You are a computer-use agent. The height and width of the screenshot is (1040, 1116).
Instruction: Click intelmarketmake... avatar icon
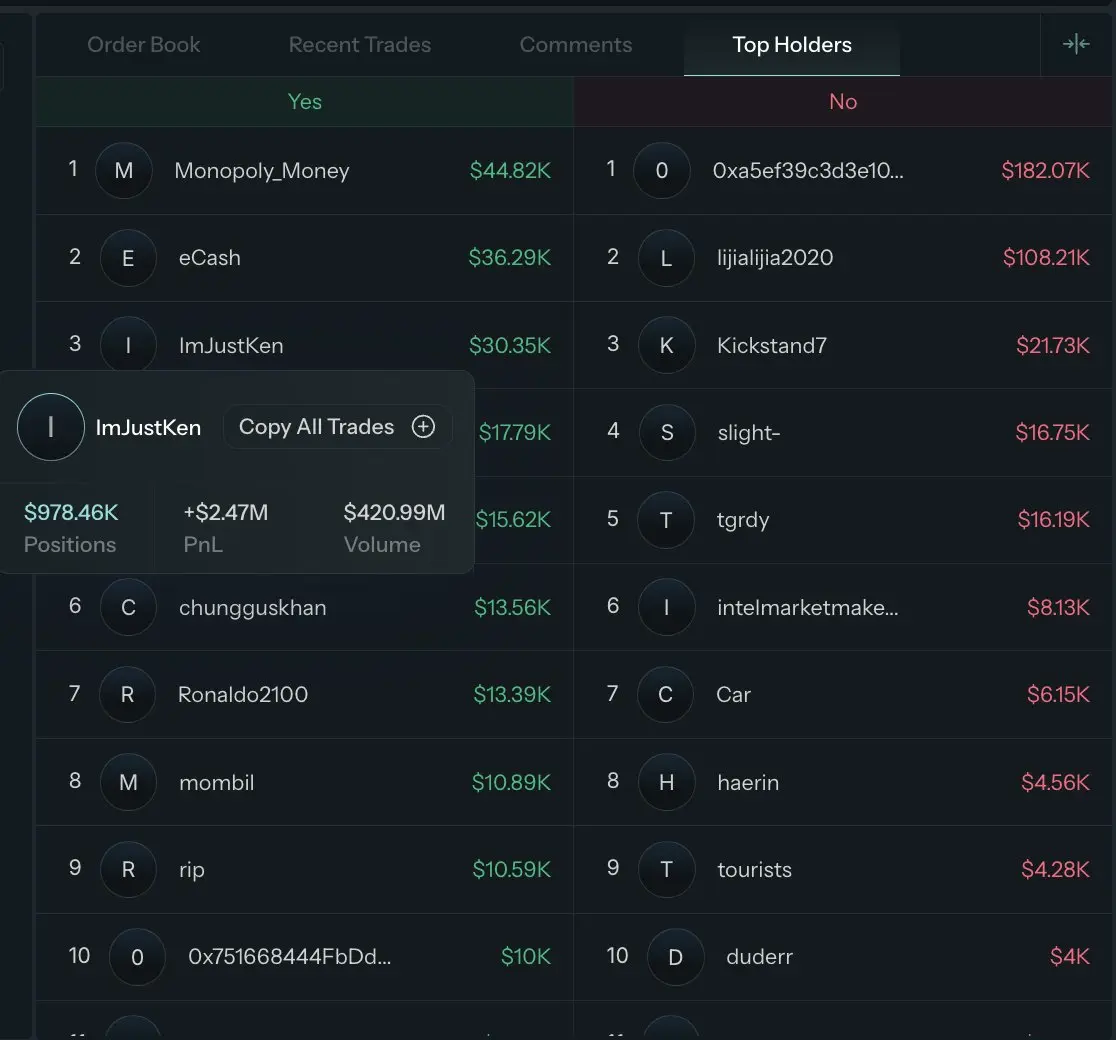coord(666,607)
